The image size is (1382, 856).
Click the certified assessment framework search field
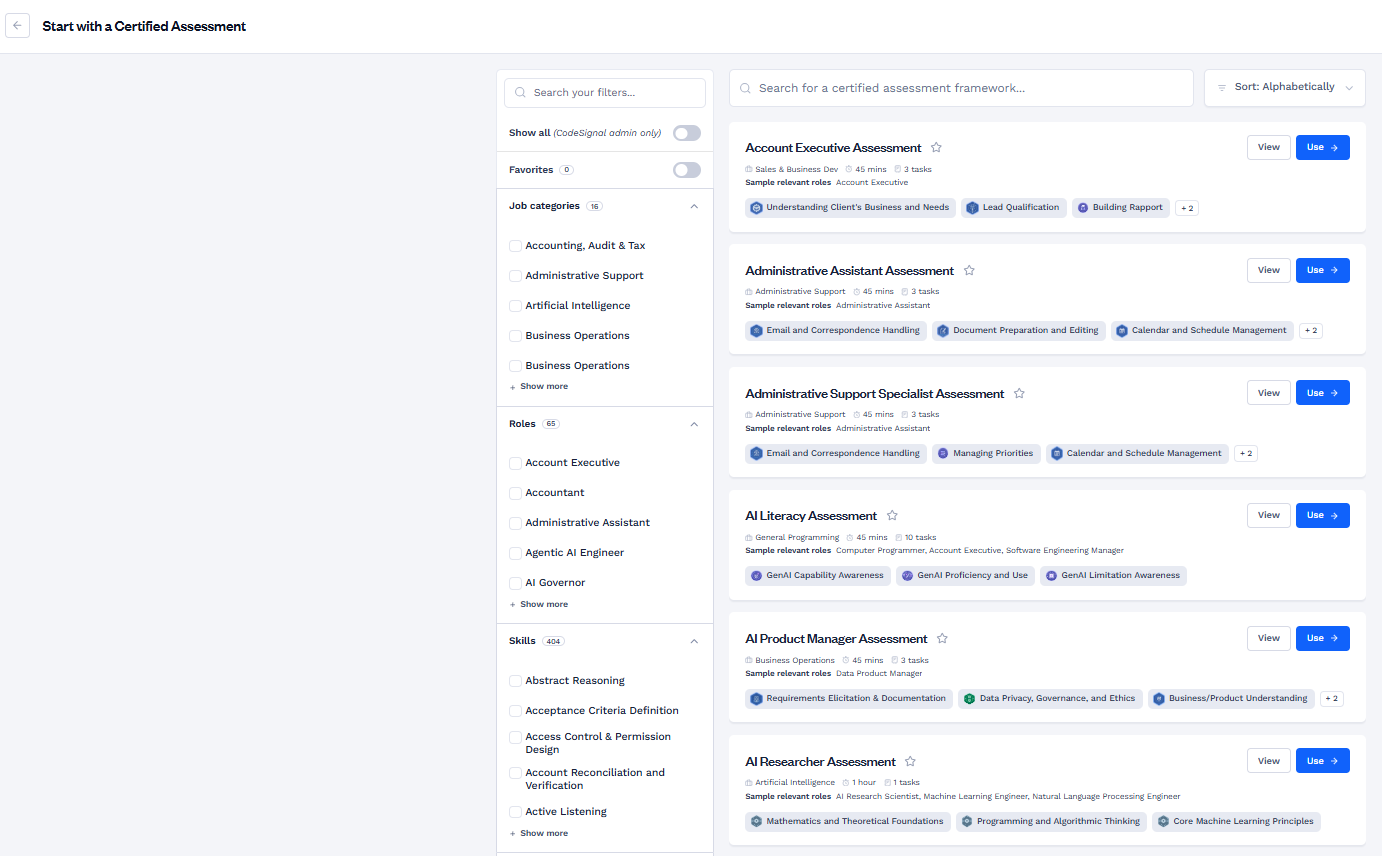[960, 88]
